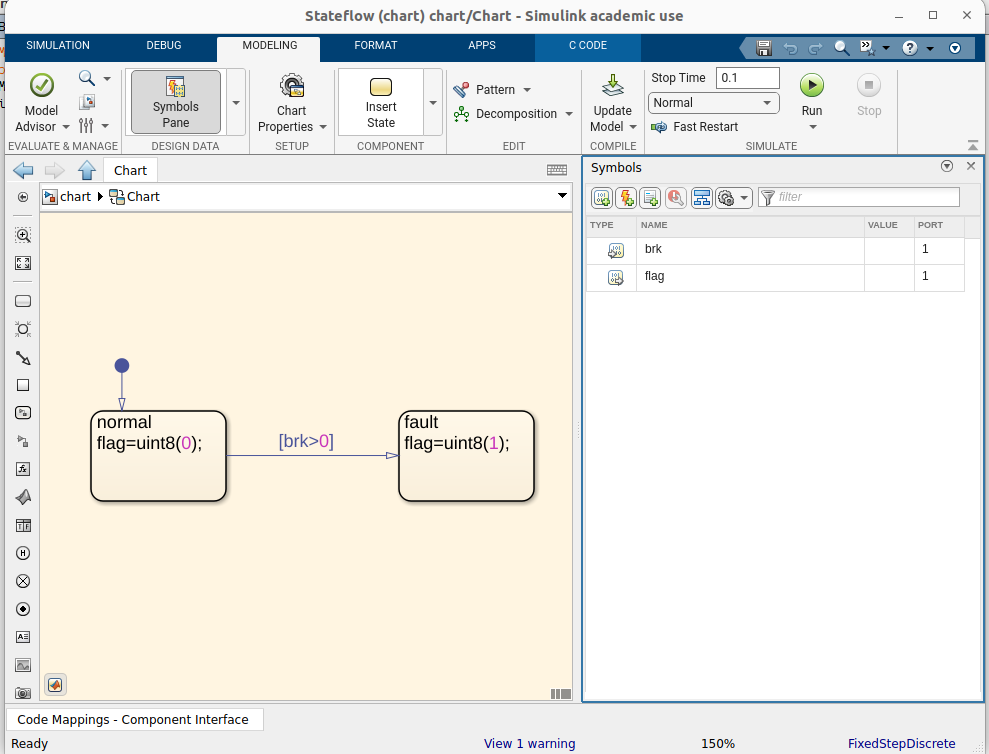
Task: Save the model with the floppy icon
Action: tap(763, 48)
